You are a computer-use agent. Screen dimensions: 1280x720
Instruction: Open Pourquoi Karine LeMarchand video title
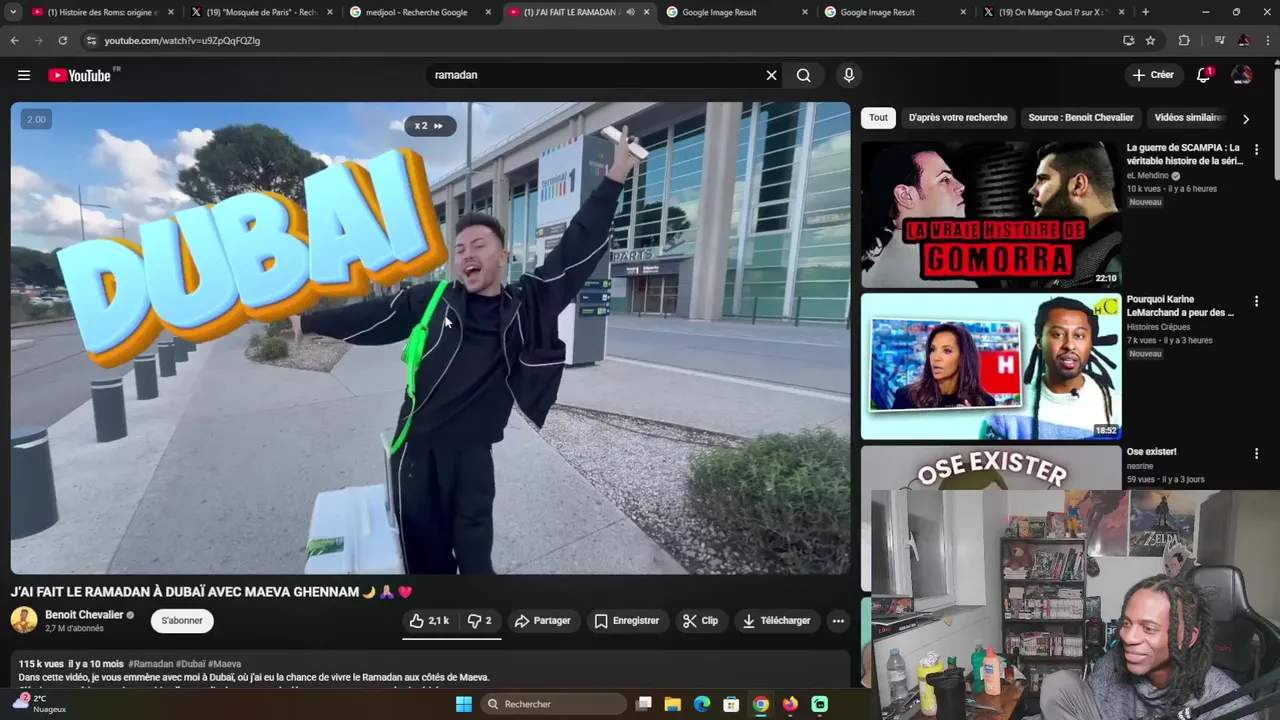point(1180,306)
